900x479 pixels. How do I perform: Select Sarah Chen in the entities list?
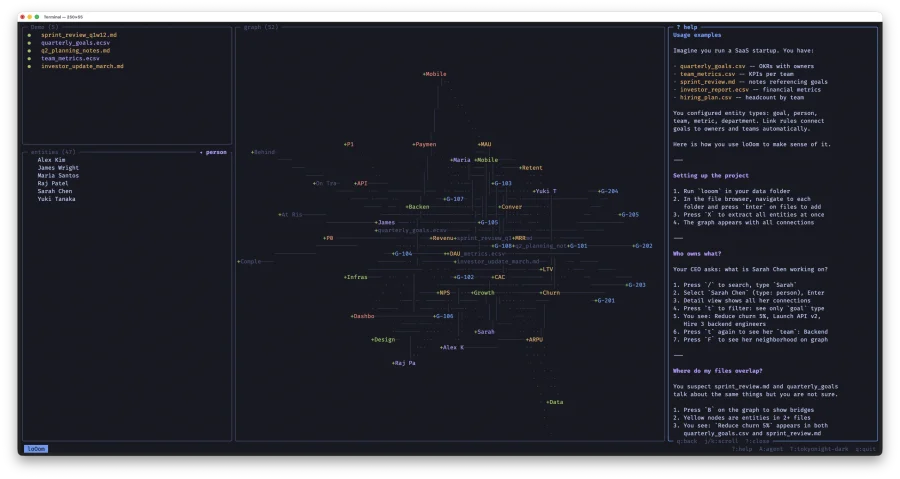pyautogui.click(x=56, y=191)
